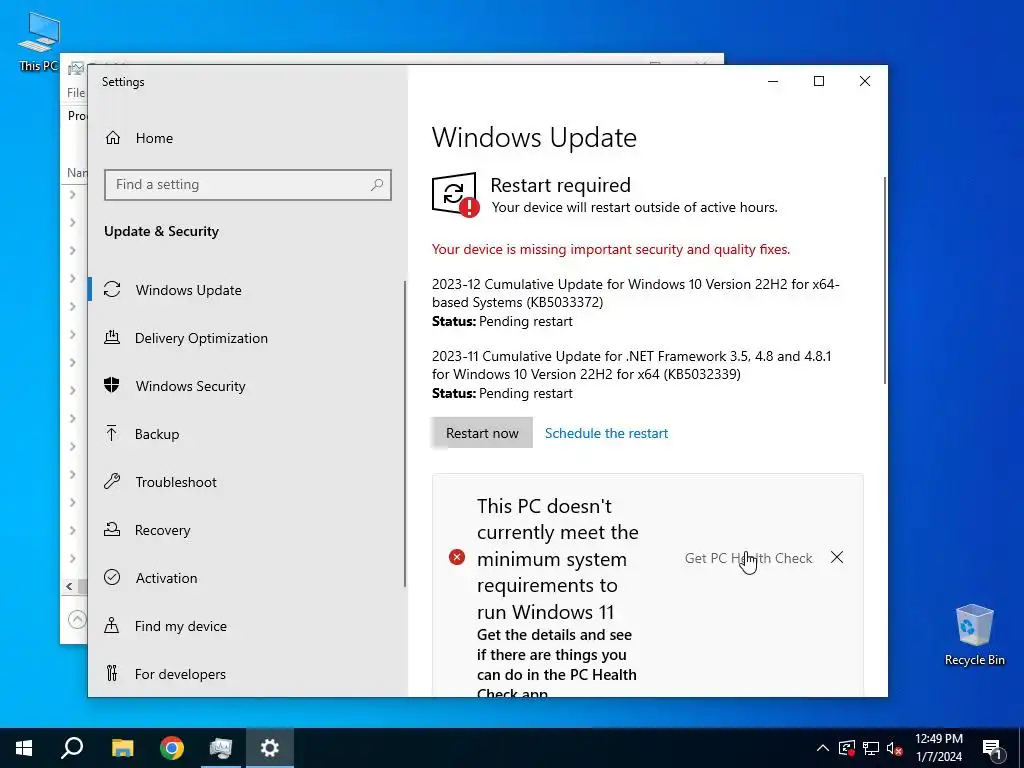Click the restart required update icon
Image resolution: width=1024 pixels, height=768 pixels.
tap(455, 194)
